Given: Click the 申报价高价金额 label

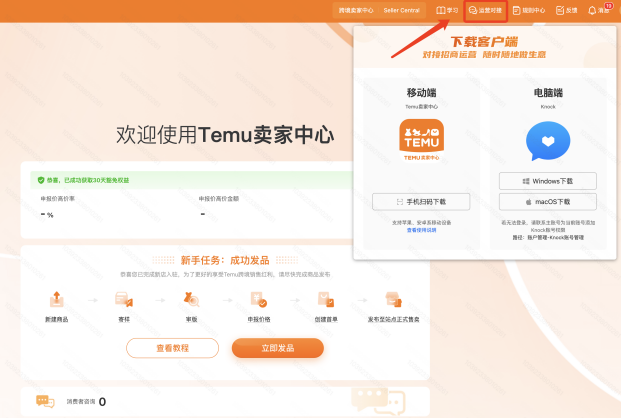Looking at the screenshot, I should click(x=219, y=199).
